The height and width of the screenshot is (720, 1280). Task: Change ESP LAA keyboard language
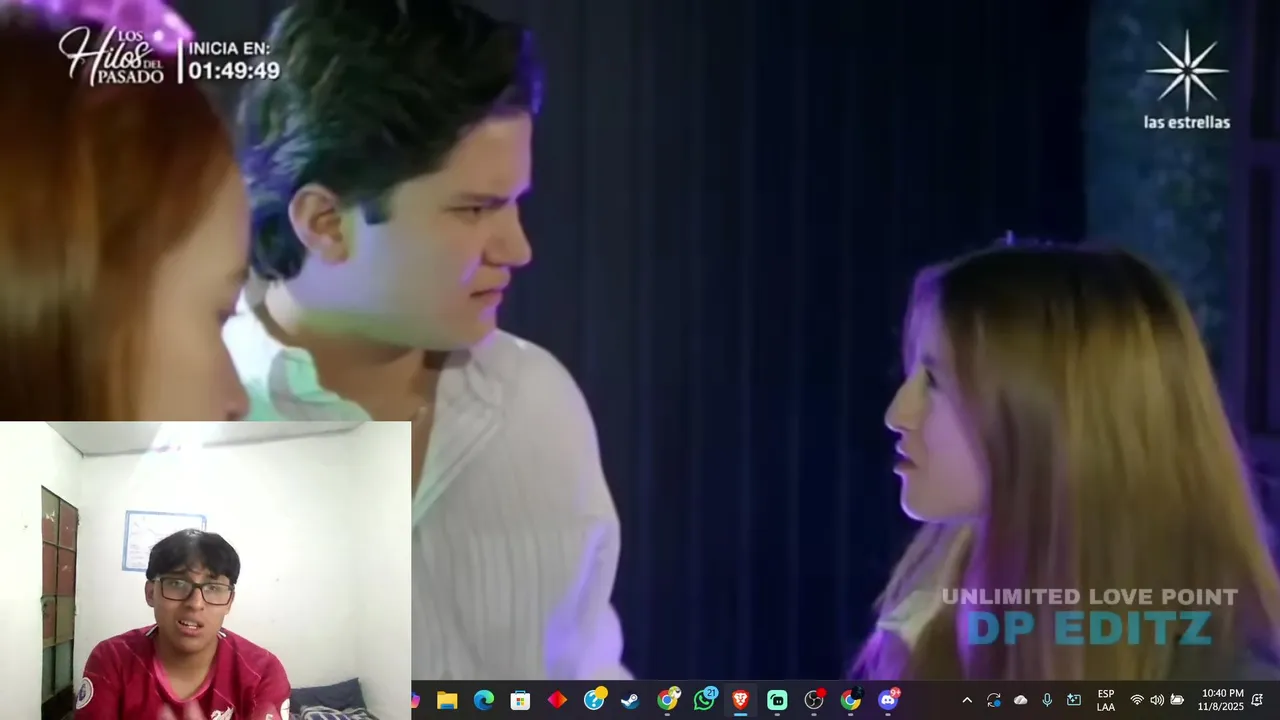[x=1106, y=700]
